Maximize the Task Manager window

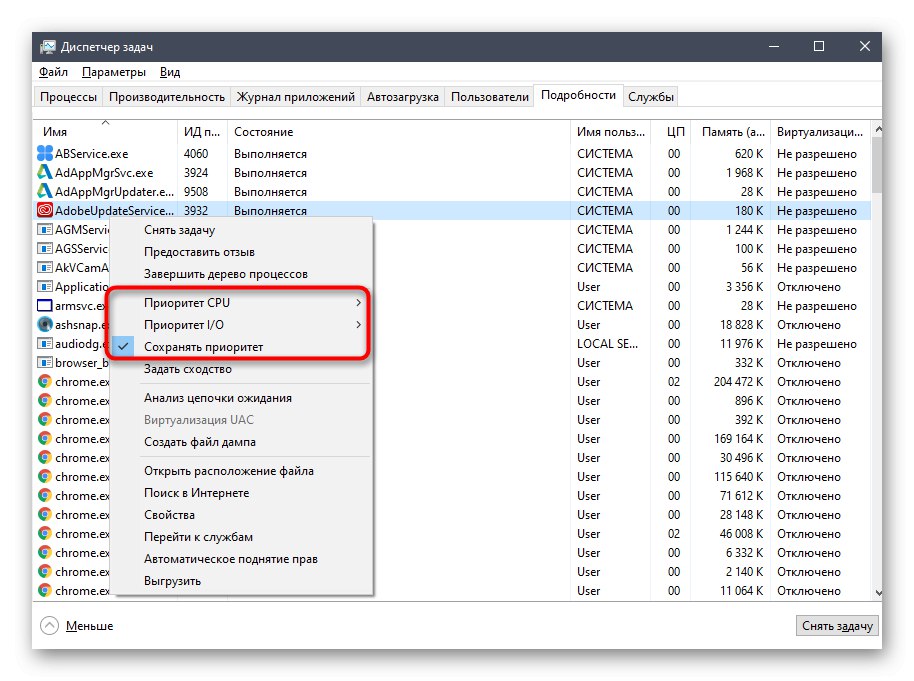(x=819, y=47)
